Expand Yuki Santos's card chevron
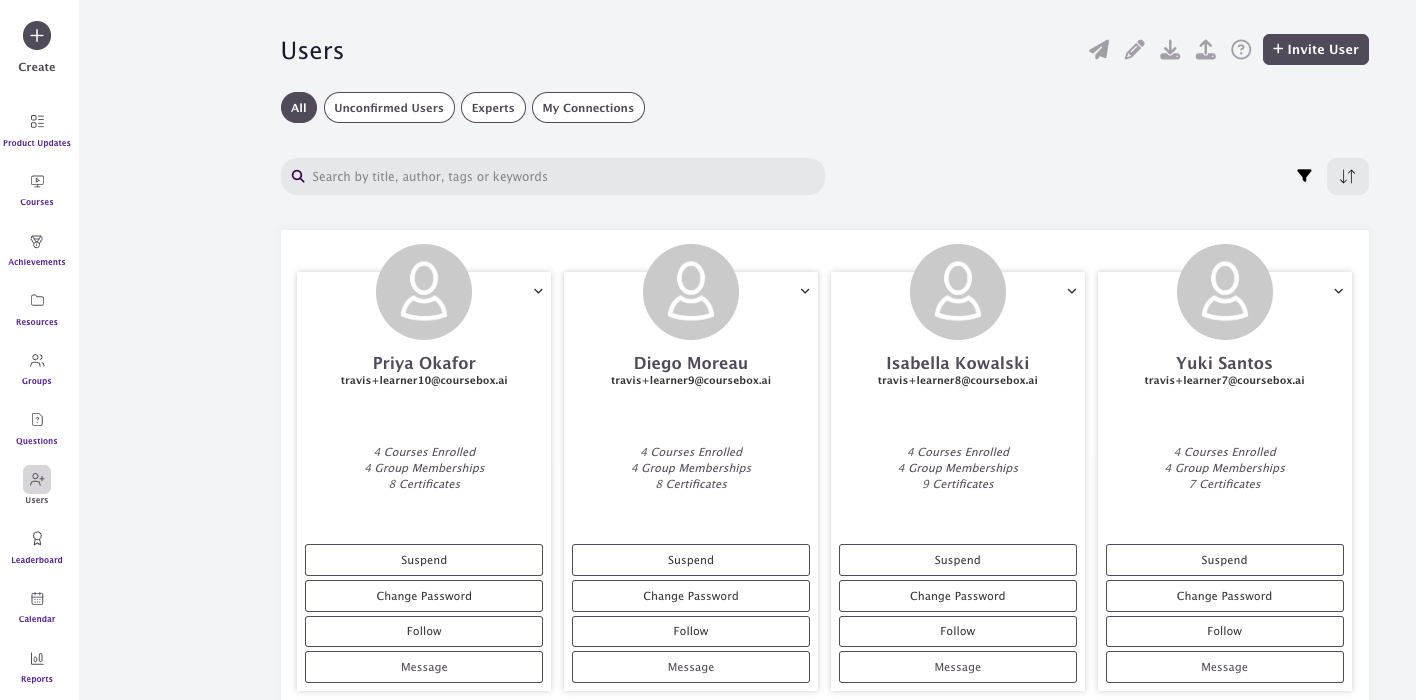The width and height of the screenshot is (1416, 700). pos(1339,291)
